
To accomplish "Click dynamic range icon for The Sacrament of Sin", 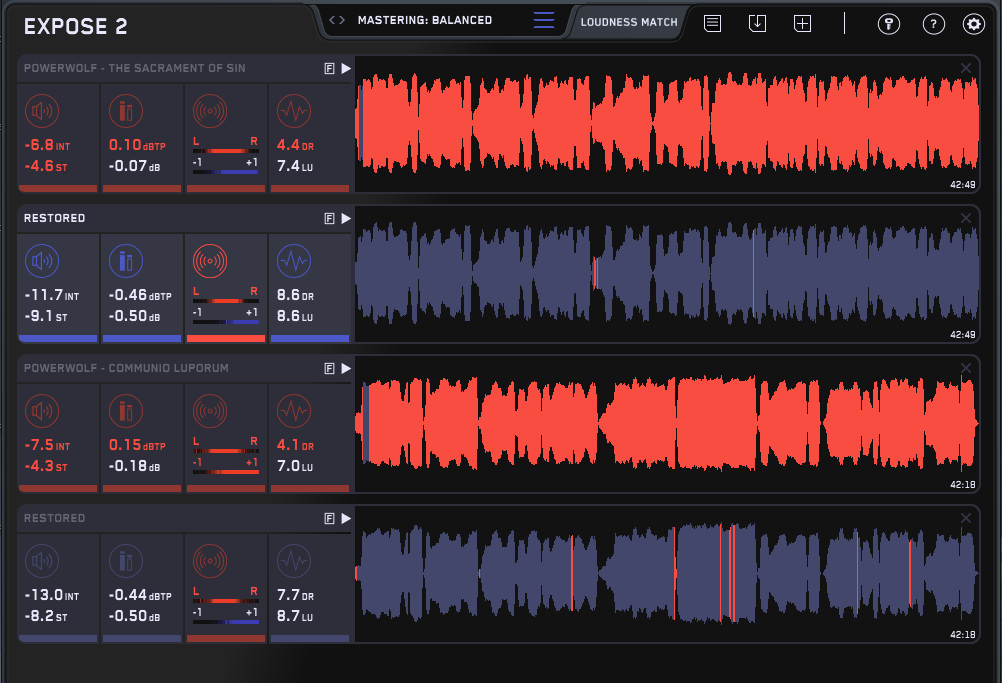I will (x=294, y=111).
